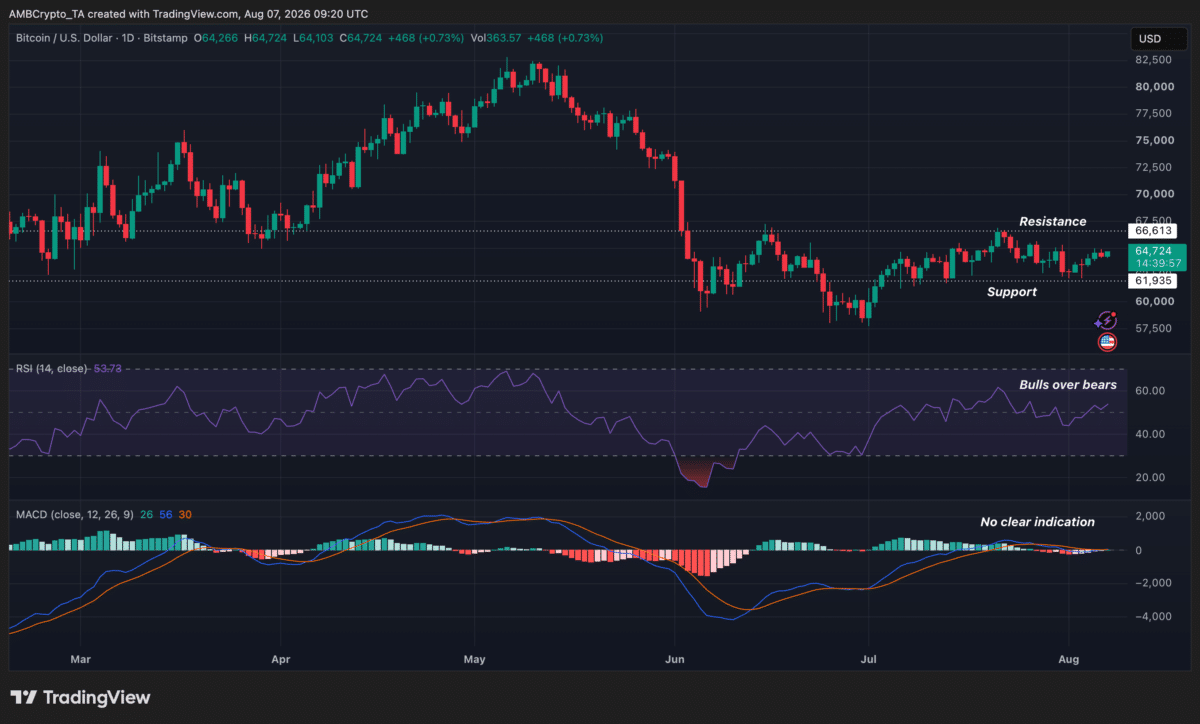1200x724 pixels.
Task: Click the 'Support' annotation text
Action: coord(1012,292)
